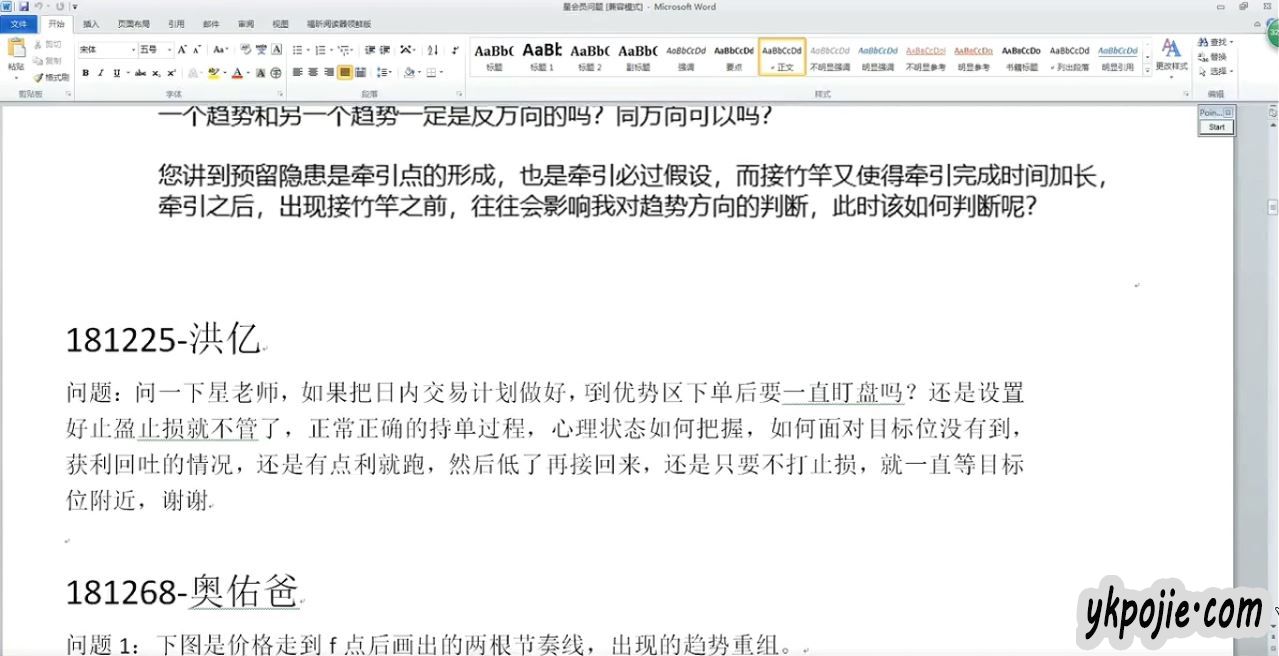Toggle bold formatting
Viewport: 1279px width, 656px height.
(86, 72)
